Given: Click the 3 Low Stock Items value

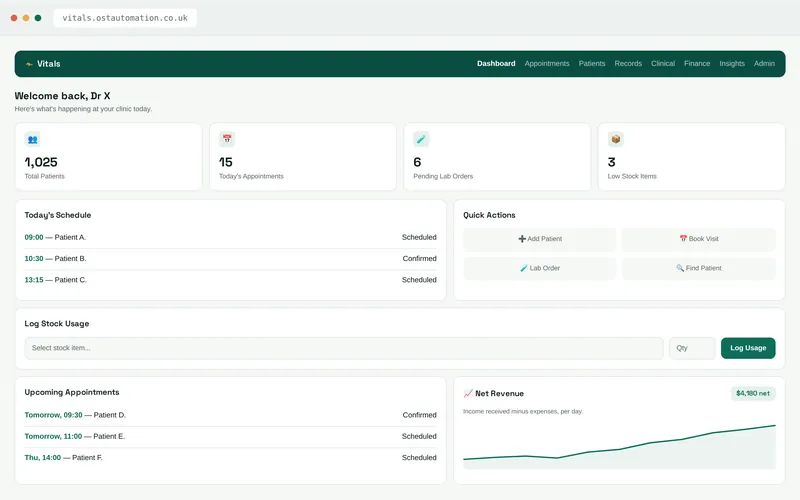Looking at the screenshot, I should (x=611, y=162).
